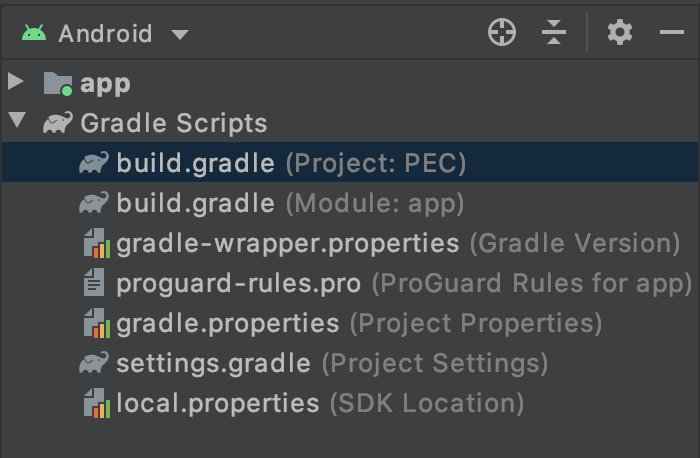Click the settings.gradle elephant icon
The image size is (700, 458).
tap(95, 364)
